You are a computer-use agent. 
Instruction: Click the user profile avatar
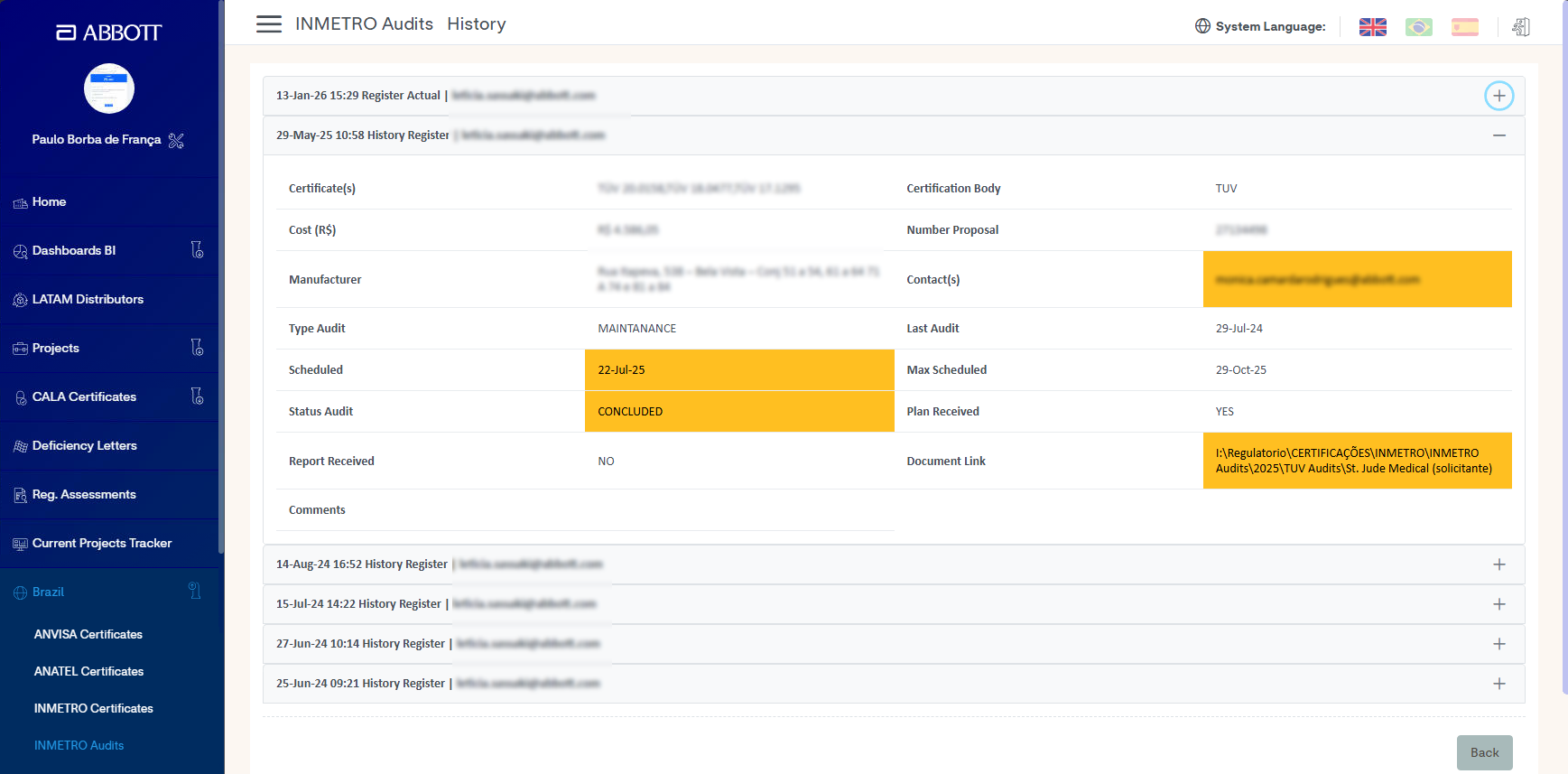click(x=109, y=89)
